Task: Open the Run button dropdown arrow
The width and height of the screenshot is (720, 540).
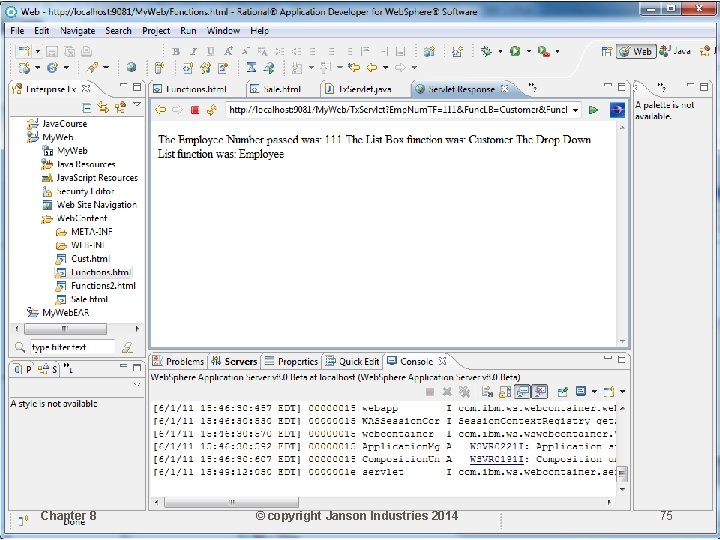Action: pos(529,51)
